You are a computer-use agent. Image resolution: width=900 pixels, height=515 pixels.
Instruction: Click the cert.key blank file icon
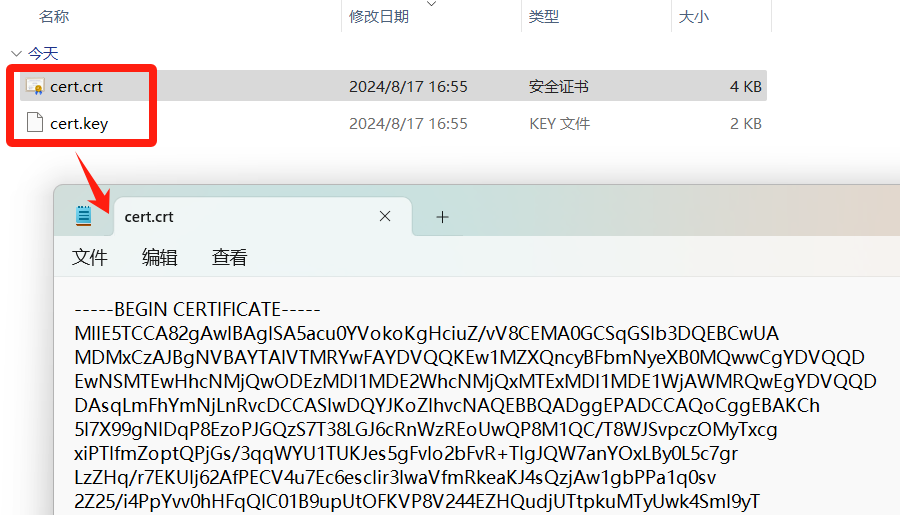(35, 124)
